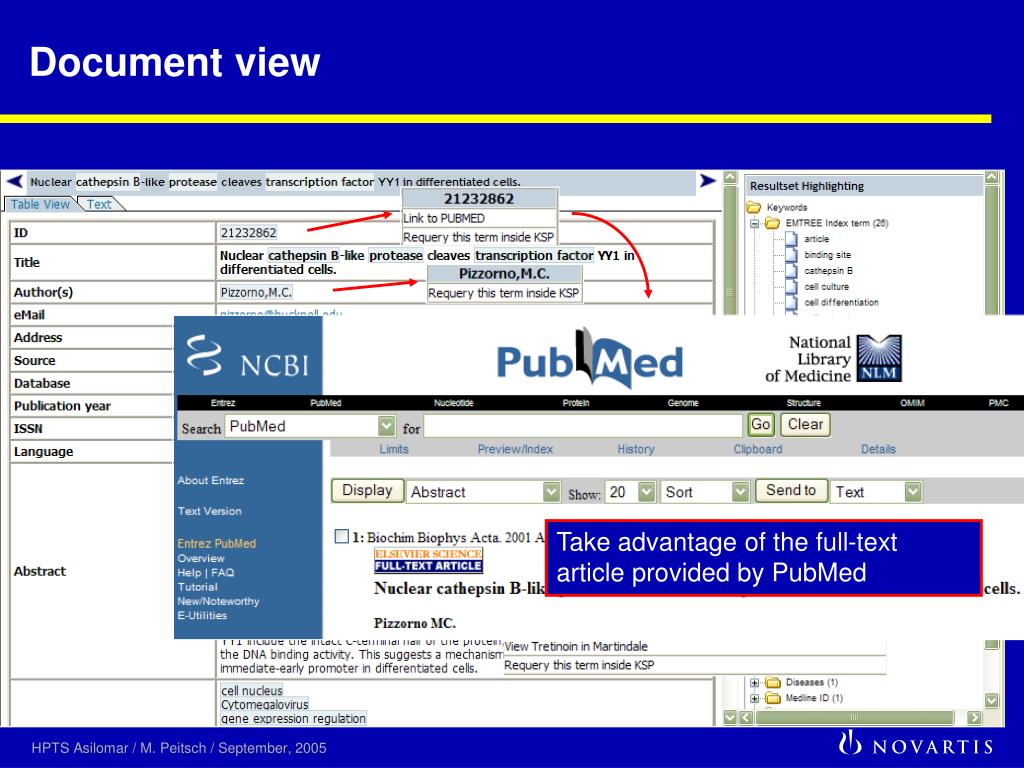
Task: Open Tutorial in sidebar
Action: (x=197, y=587)
